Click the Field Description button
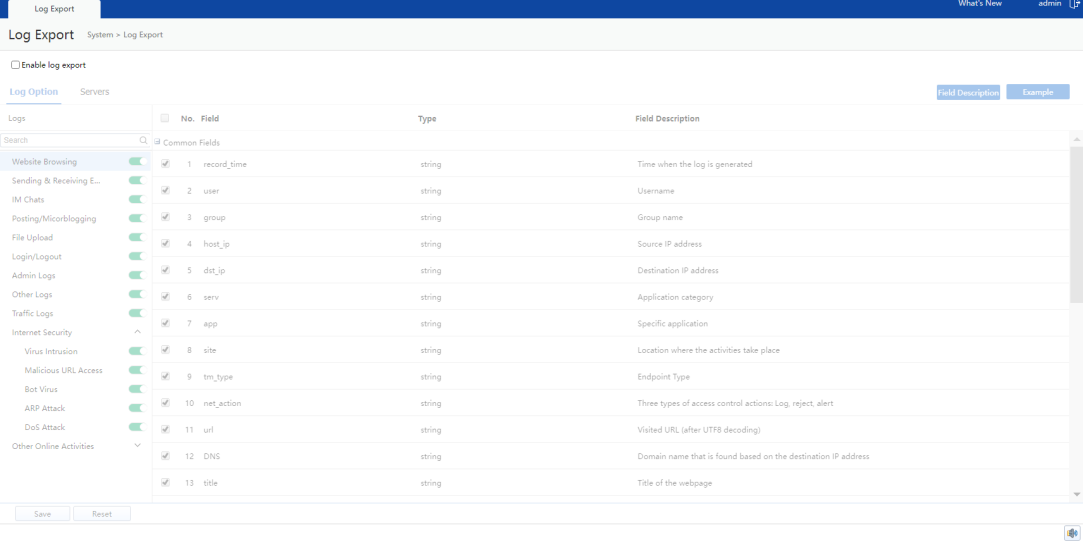This screenshot has height=547, width=1083. point(967,92)
